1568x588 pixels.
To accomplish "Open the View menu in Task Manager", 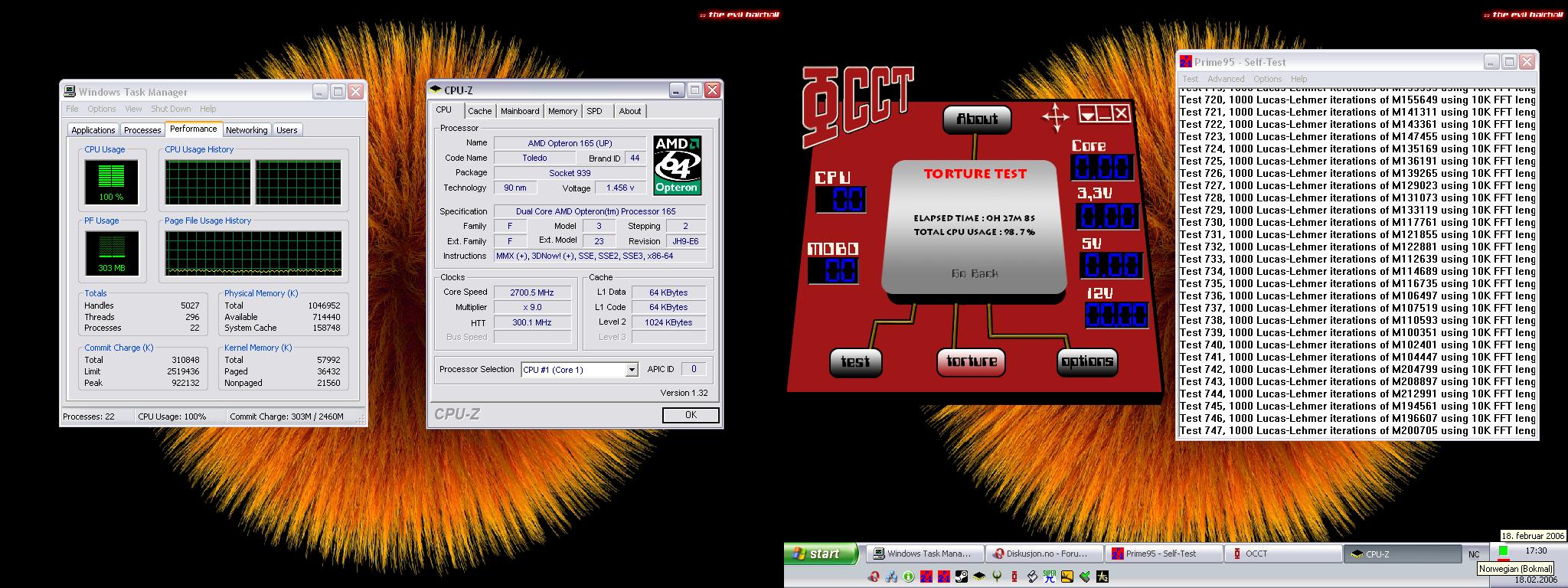I will pos(133,109).
